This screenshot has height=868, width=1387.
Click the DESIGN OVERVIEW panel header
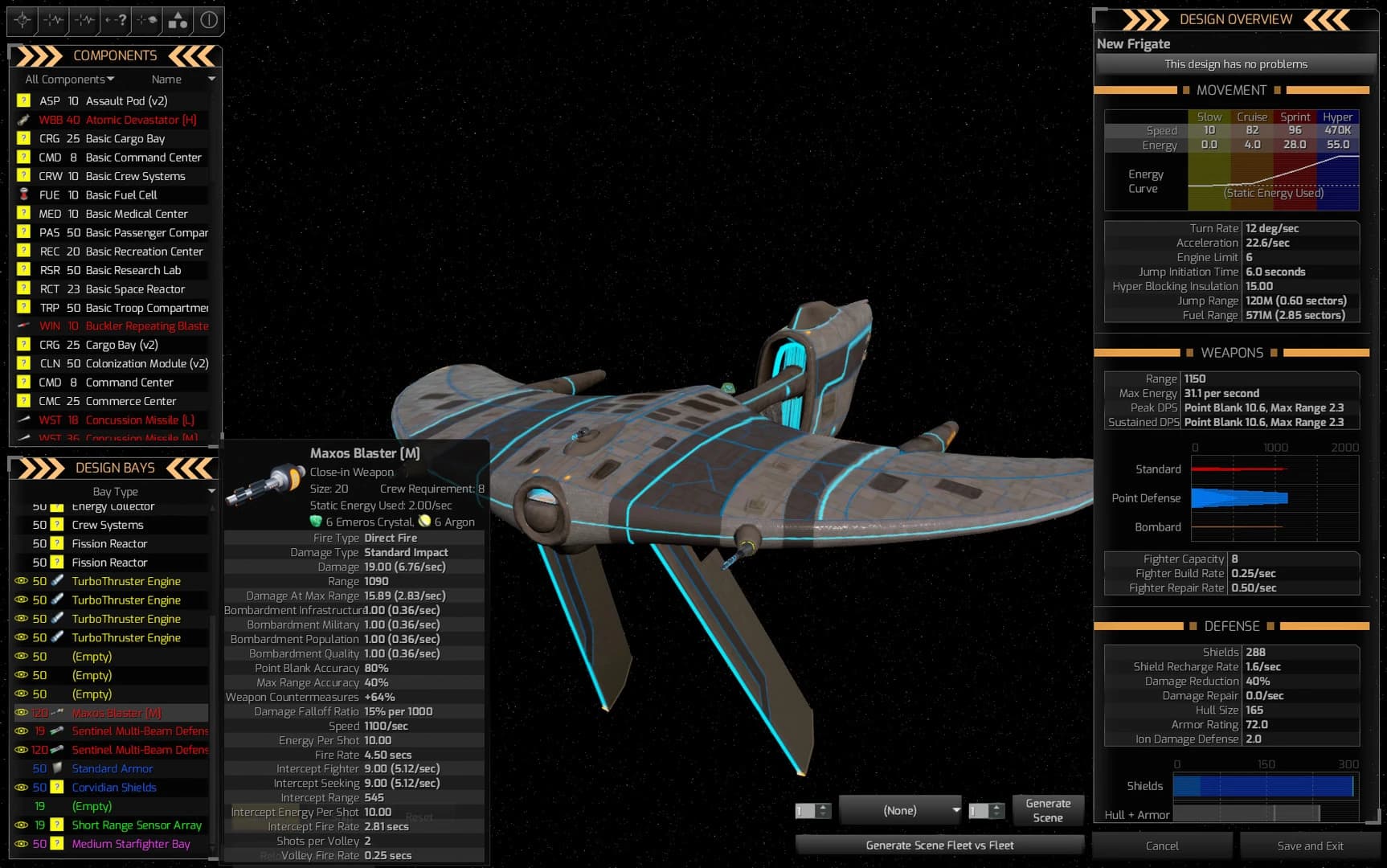[1235, 19]
